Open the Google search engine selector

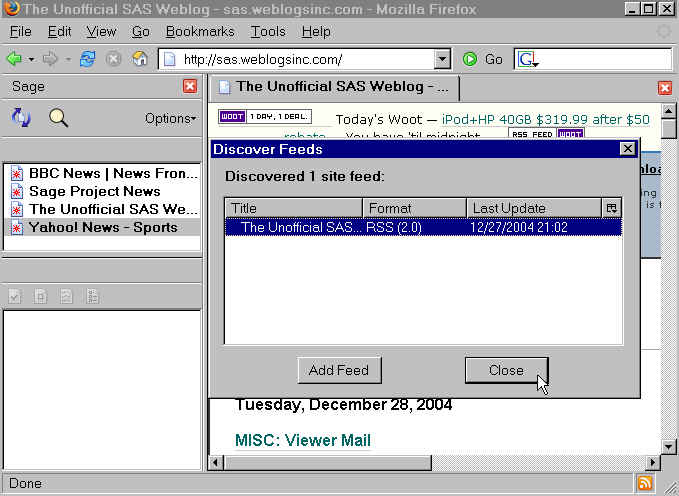tap(527, 60)
